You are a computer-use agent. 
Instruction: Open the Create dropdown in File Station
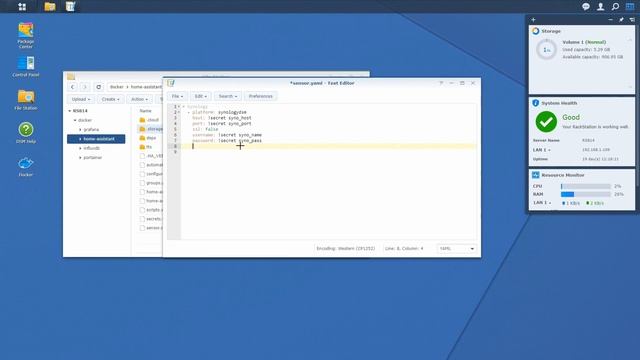(110, 99)
